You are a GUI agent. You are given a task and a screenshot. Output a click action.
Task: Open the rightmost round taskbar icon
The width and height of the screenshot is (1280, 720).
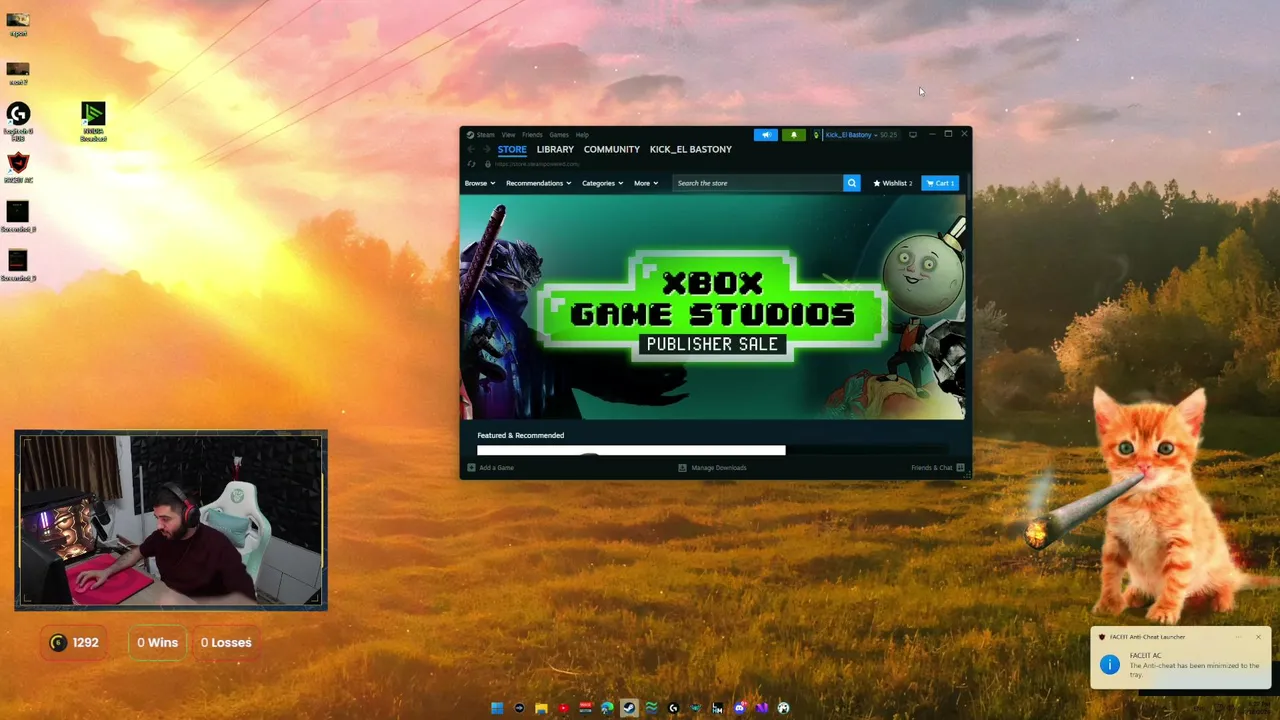pos(784,708)
